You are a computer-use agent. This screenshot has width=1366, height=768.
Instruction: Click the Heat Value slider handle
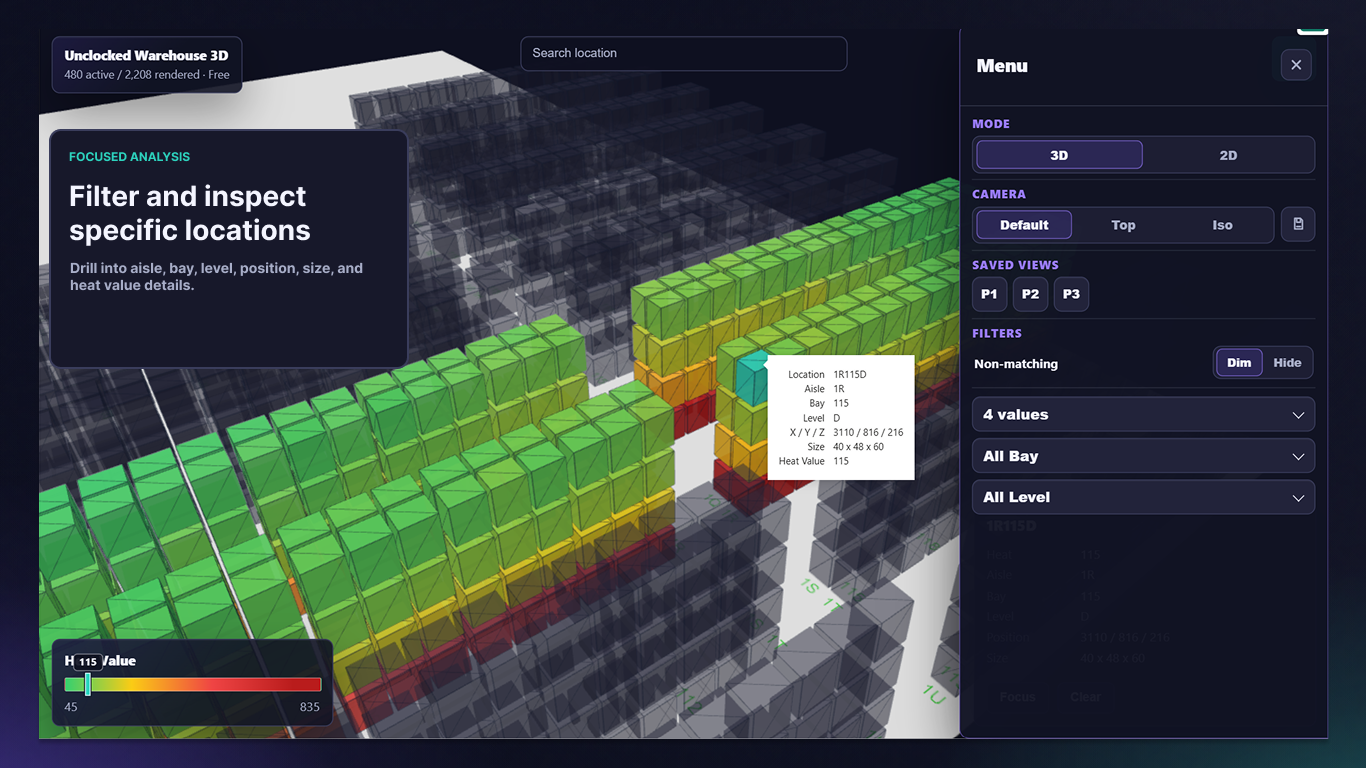pyautogui.click(x=88, y=684)
